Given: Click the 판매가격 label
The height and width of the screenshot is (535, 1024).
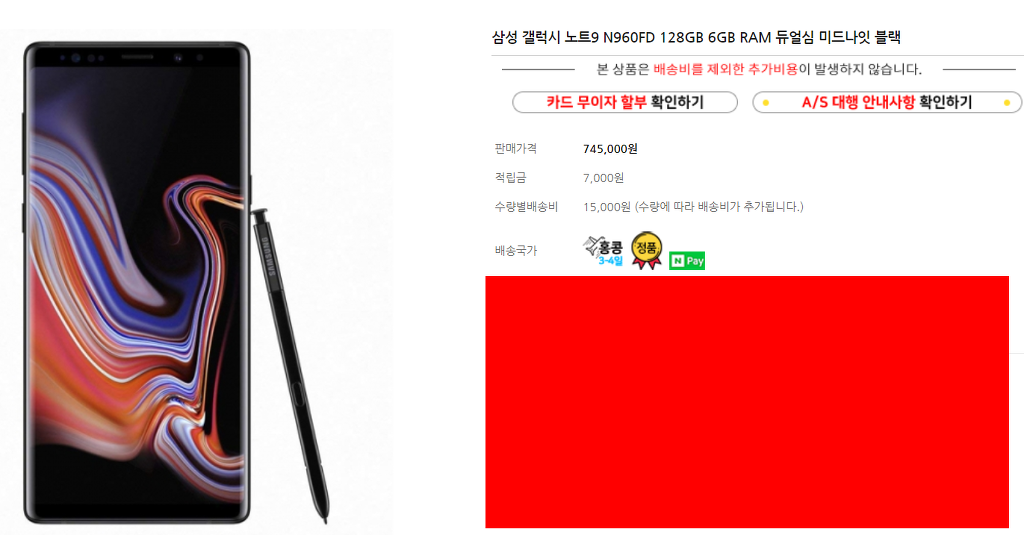Looking at the screenshot, I should click(516, 148).
